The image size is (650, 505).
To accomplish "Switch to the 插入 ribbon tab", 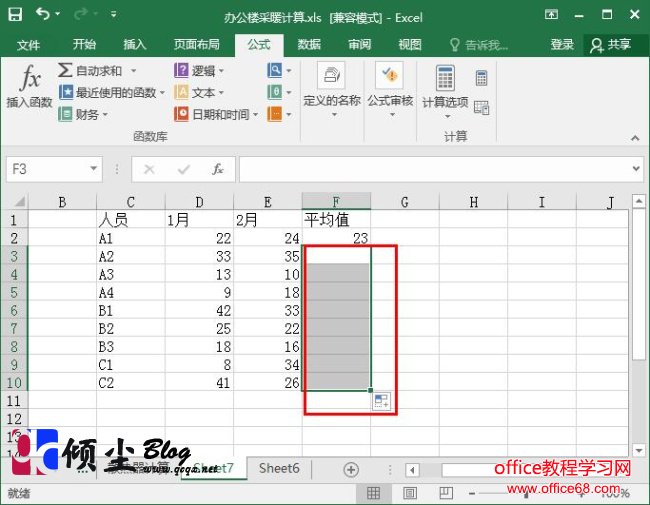I will coord(135,44).
